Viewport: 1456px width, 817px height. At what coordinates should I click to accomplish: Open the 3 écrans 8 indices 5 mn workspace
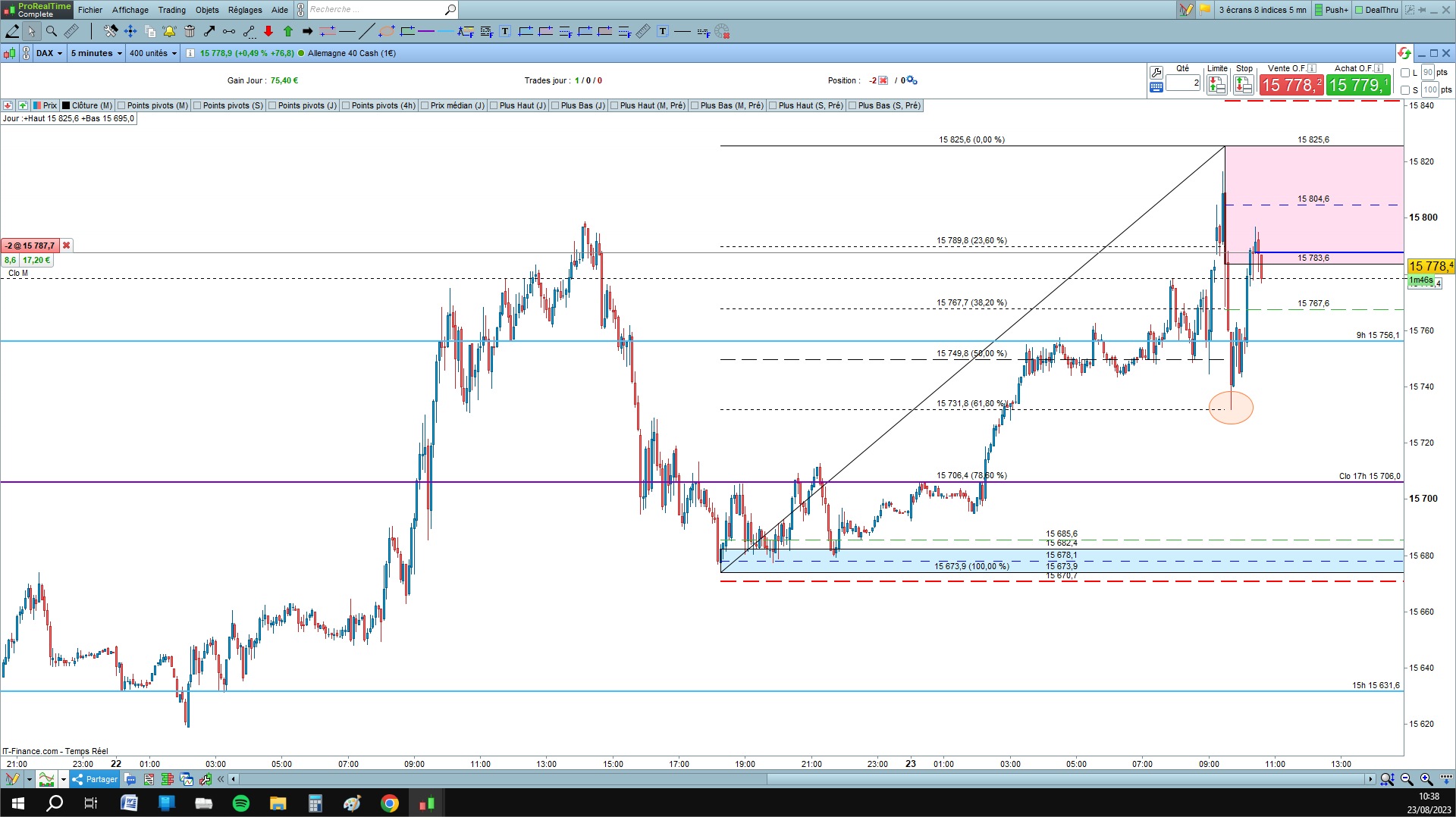(x=1263, y=10)
